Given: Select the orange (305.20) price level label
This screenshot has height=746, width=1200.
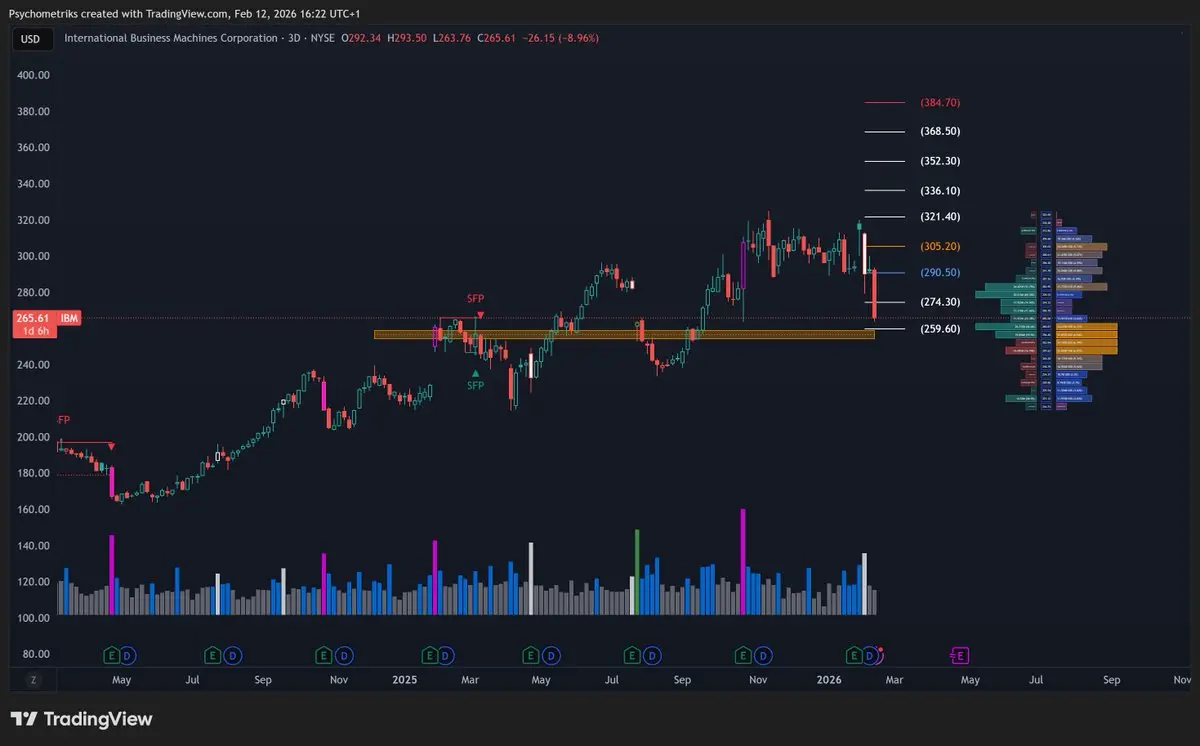Looking at the screenshot, I should [x=940, y=246].
